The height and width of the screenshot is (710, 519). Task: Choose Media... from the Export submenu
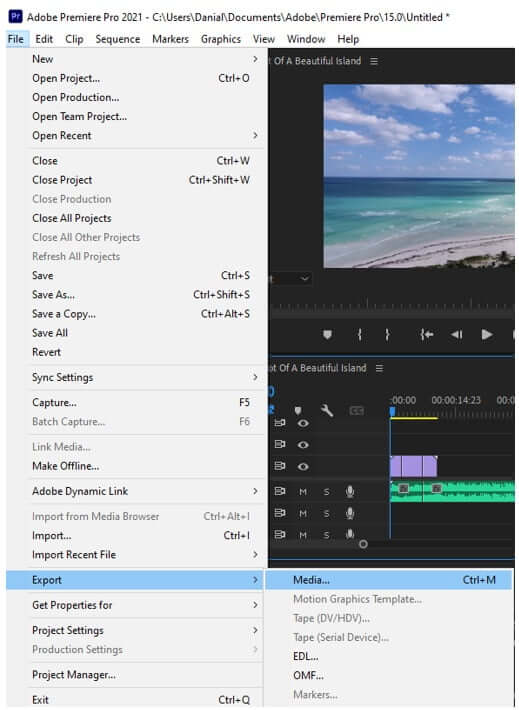tap(389, 580)
